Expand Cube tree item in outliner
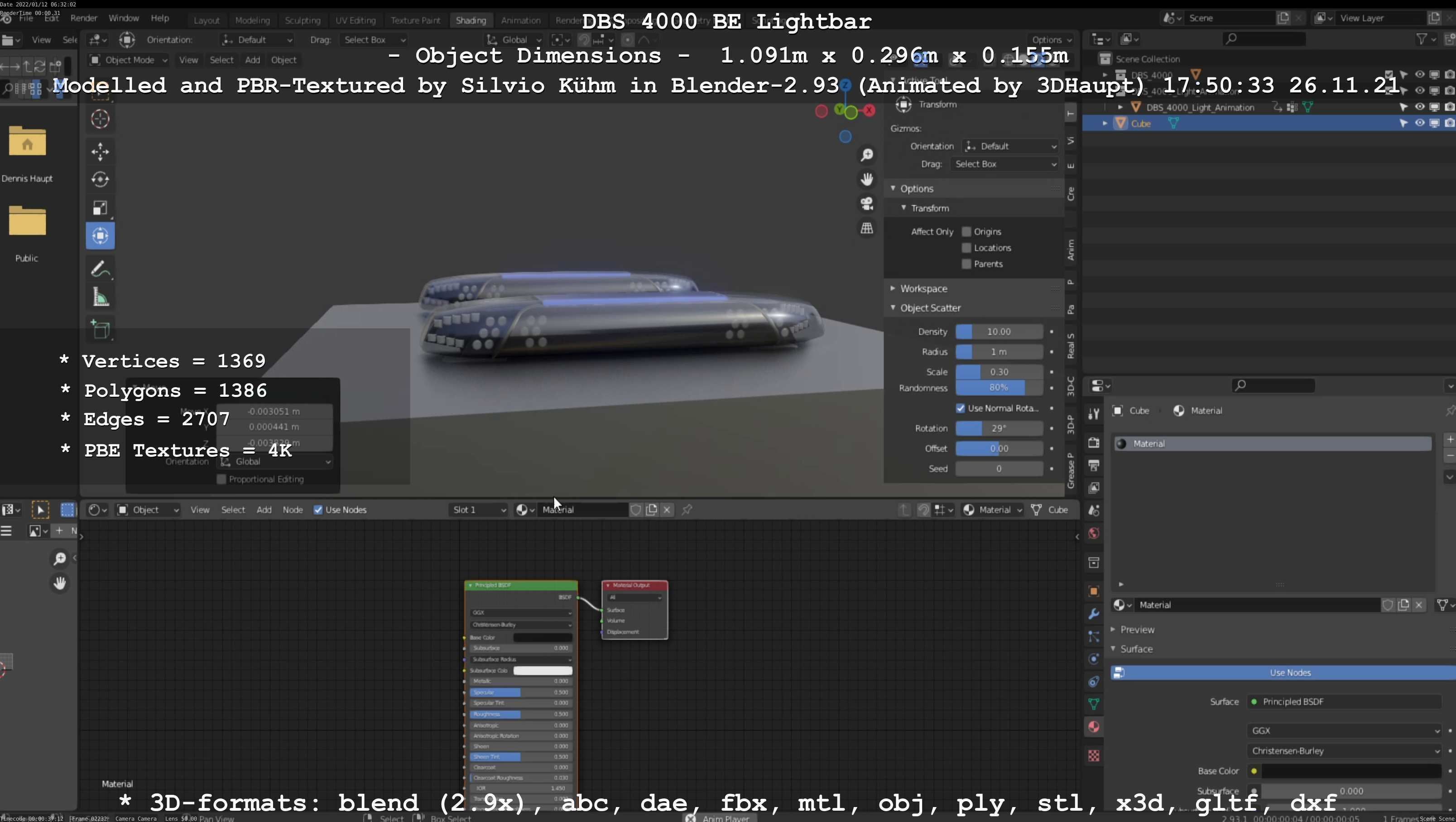 pyautogui.click(x=1105, y=123)
